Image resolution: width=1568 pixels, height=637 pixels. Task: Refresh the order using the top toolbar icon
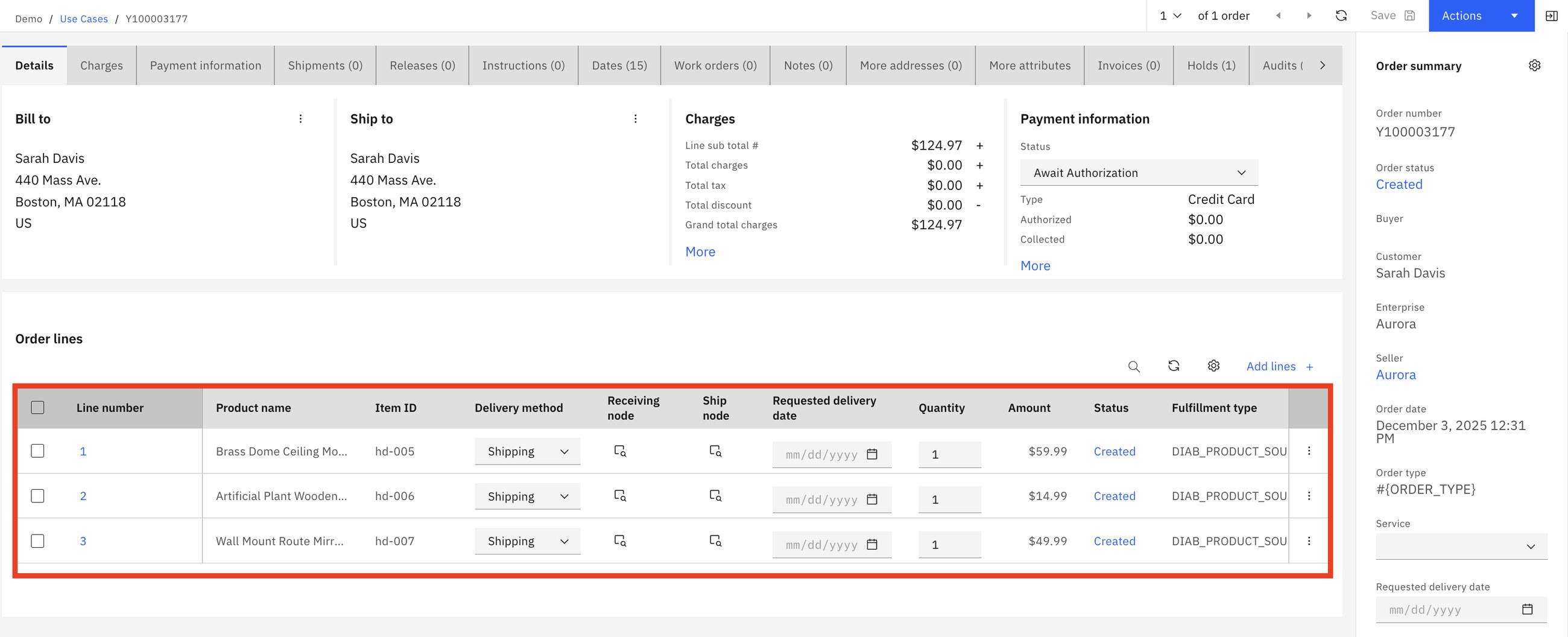pyautogui.click(x=1341, y=16)
